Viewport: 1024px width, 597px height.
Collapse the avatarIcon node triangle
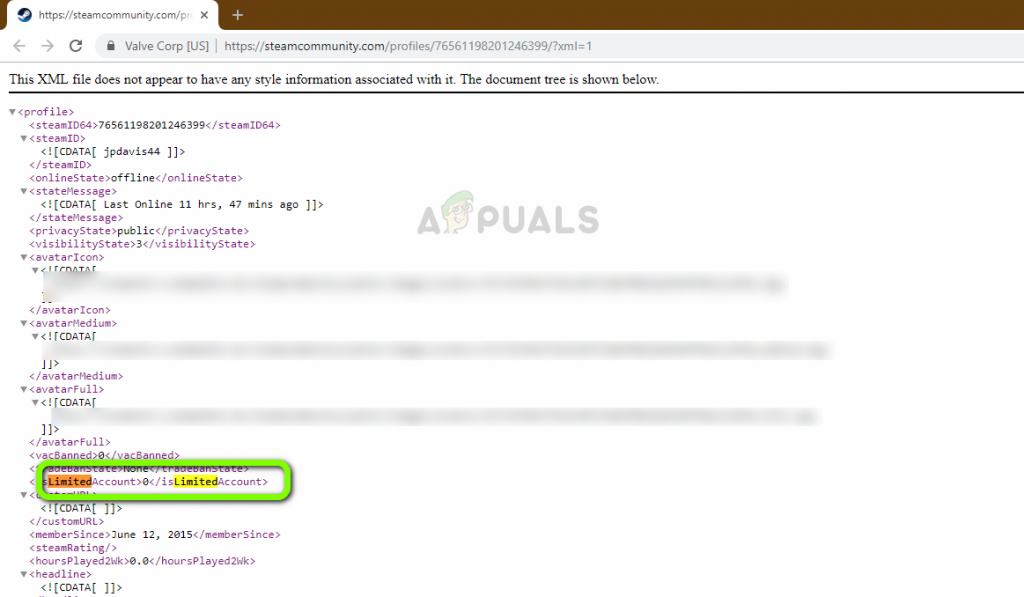[24, 257]
